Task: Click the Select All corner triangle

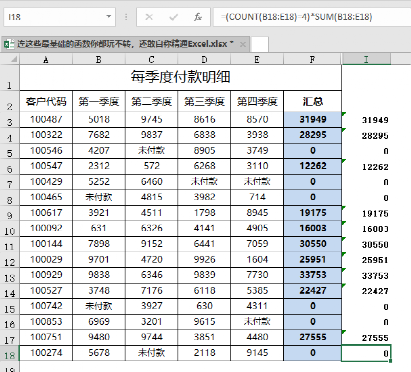Action: 14,60
